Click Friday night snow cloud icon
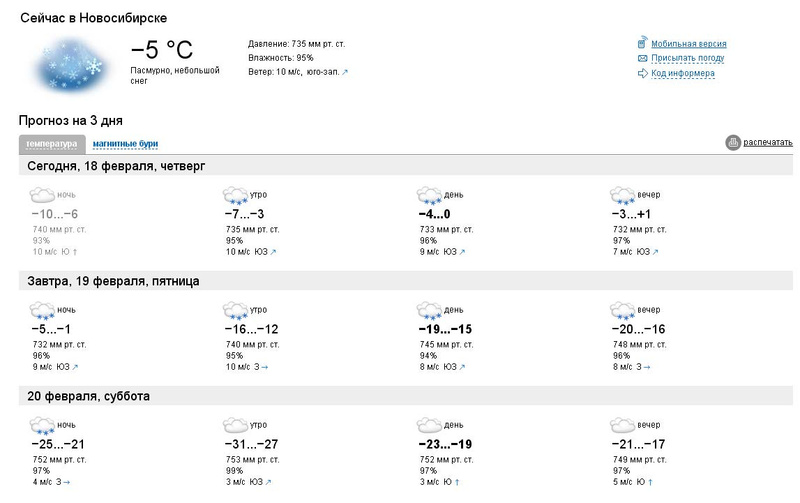The width and height of the screenshot is (800, 503). pos(42,311)
